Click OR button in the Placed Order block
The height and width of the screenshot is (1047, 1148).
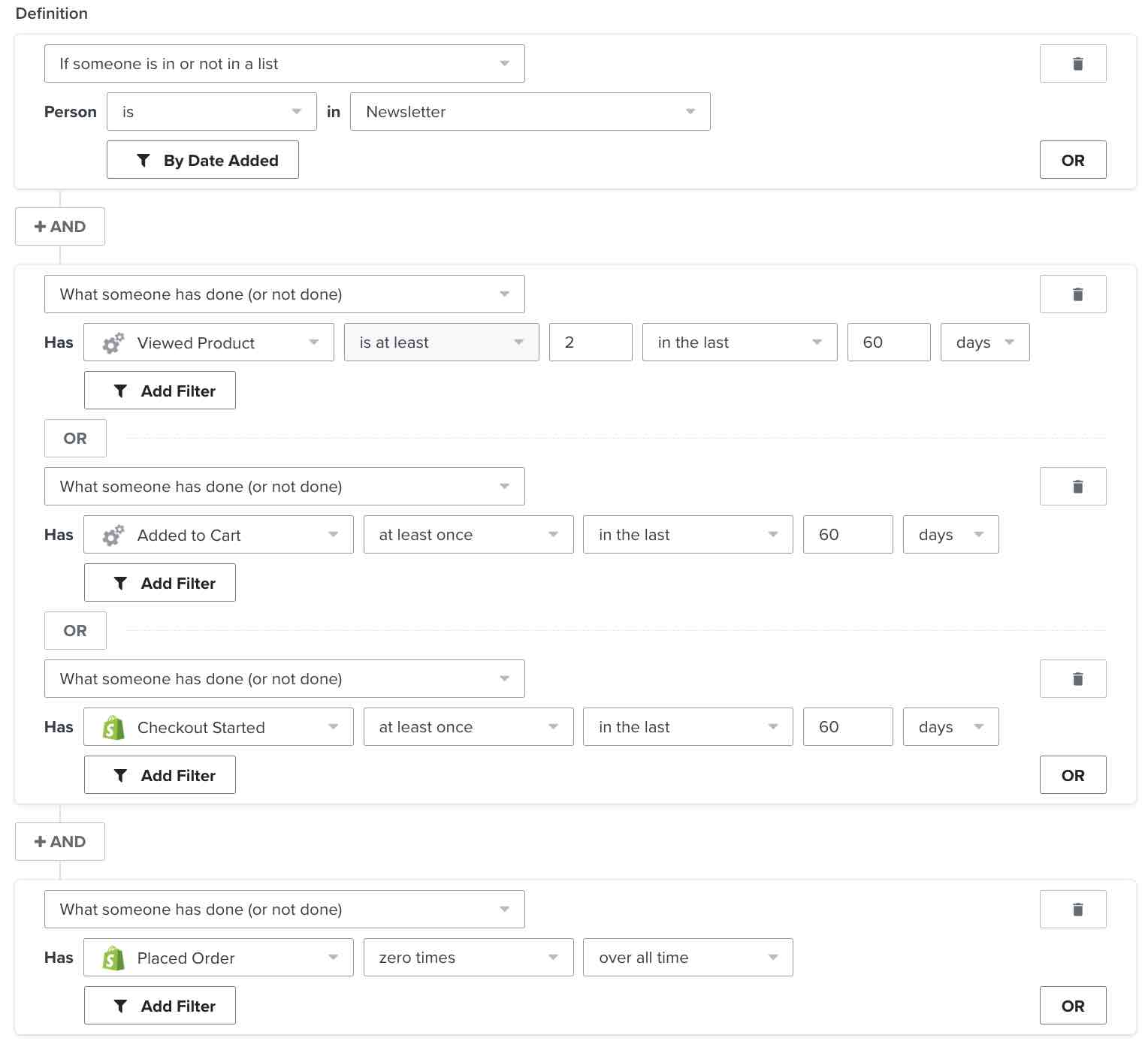tap(1072, 1006)
